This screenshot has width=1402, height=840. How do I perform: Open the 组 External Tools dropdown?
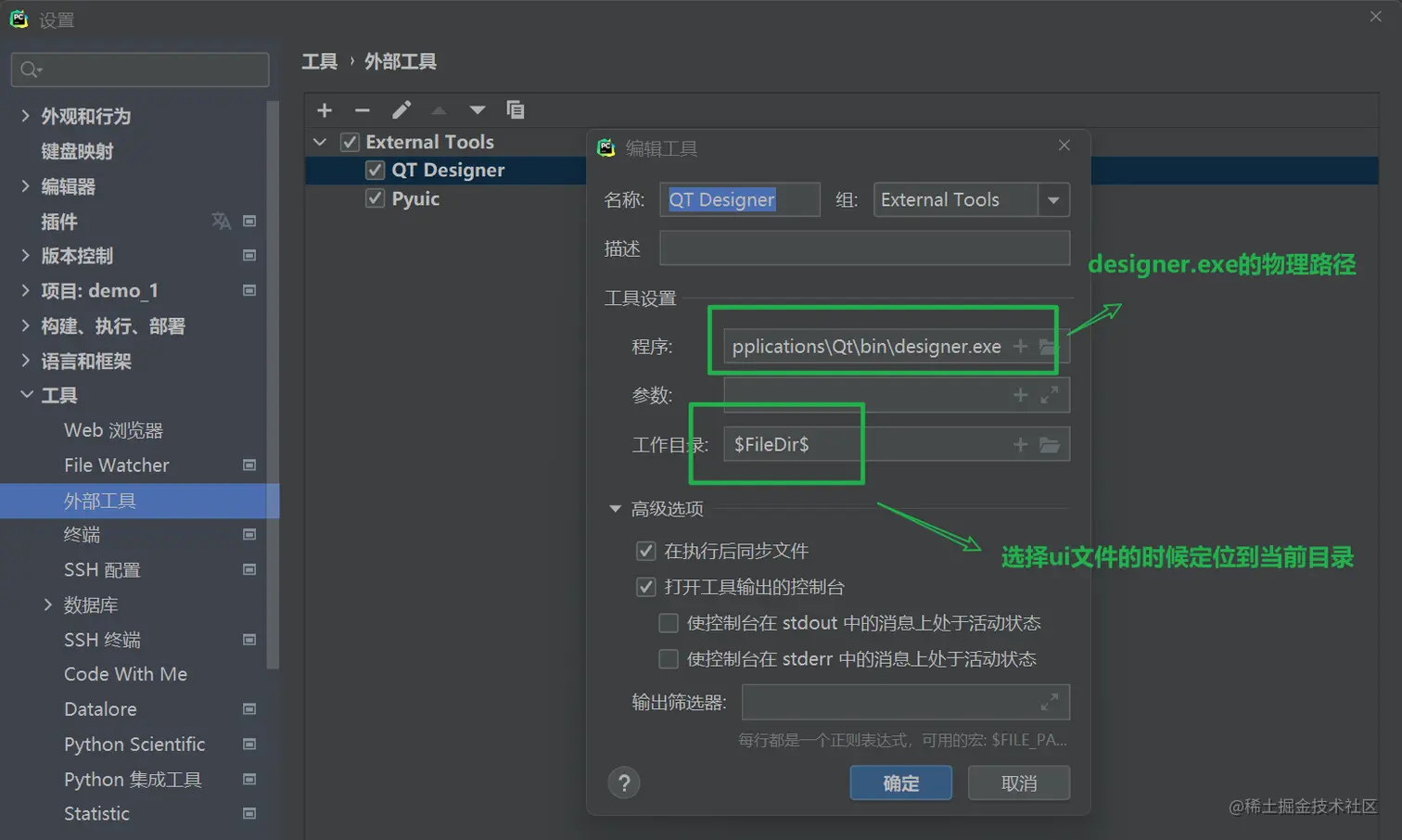pos(1053,199)
